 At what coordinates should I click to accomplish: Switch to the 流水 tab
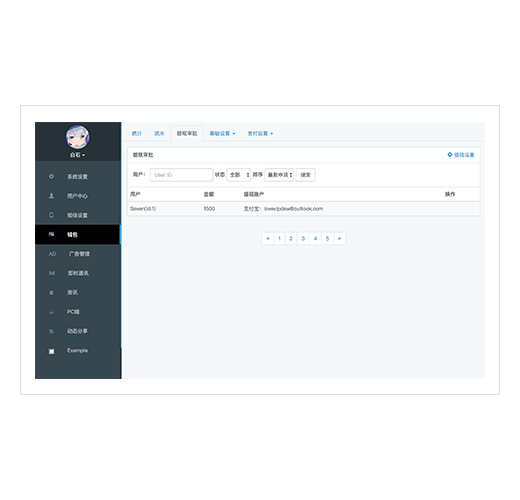tap(159, 133)
